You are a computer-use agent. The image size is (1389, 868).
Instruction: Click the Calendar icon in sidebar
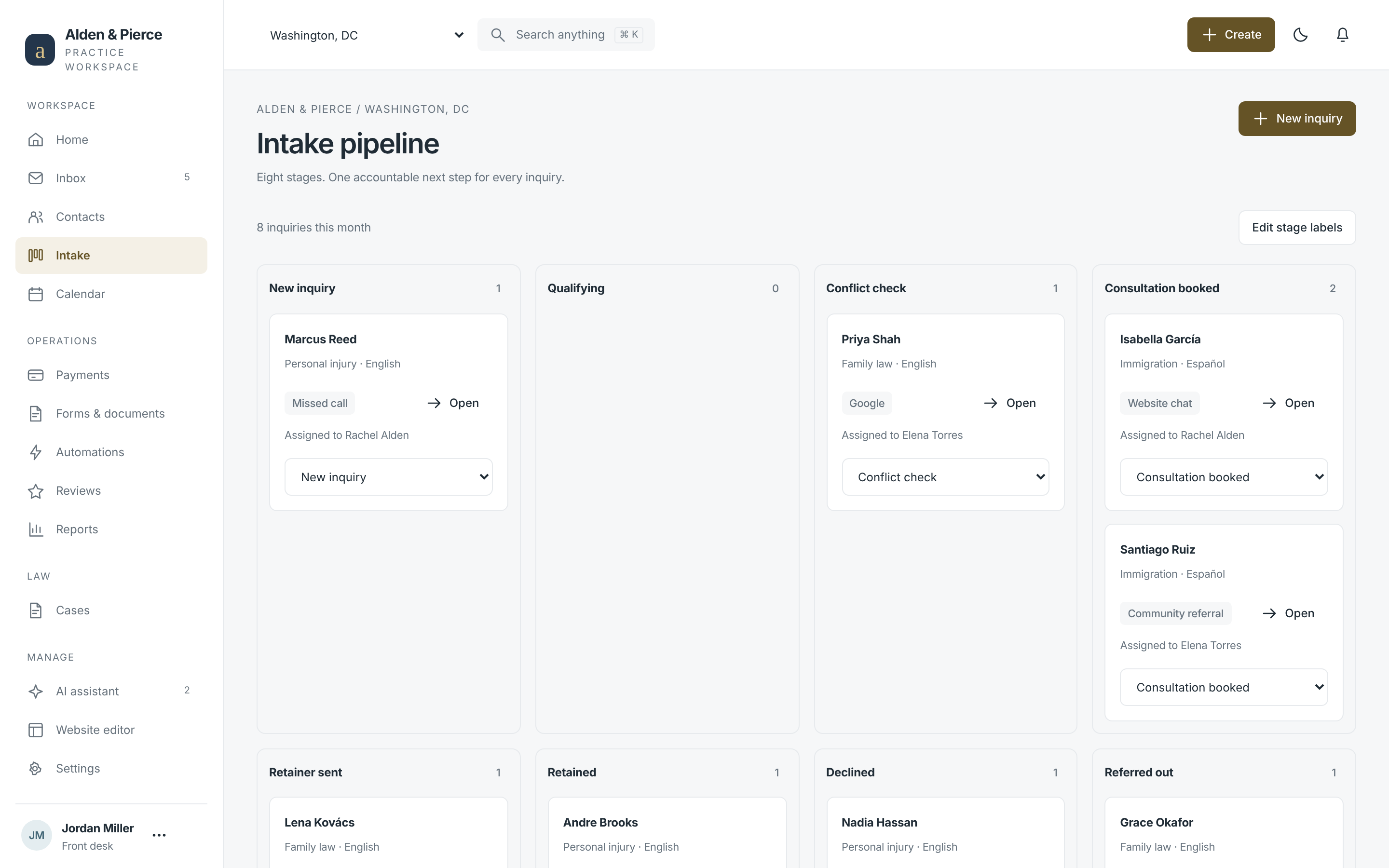(x=36, y=294)
